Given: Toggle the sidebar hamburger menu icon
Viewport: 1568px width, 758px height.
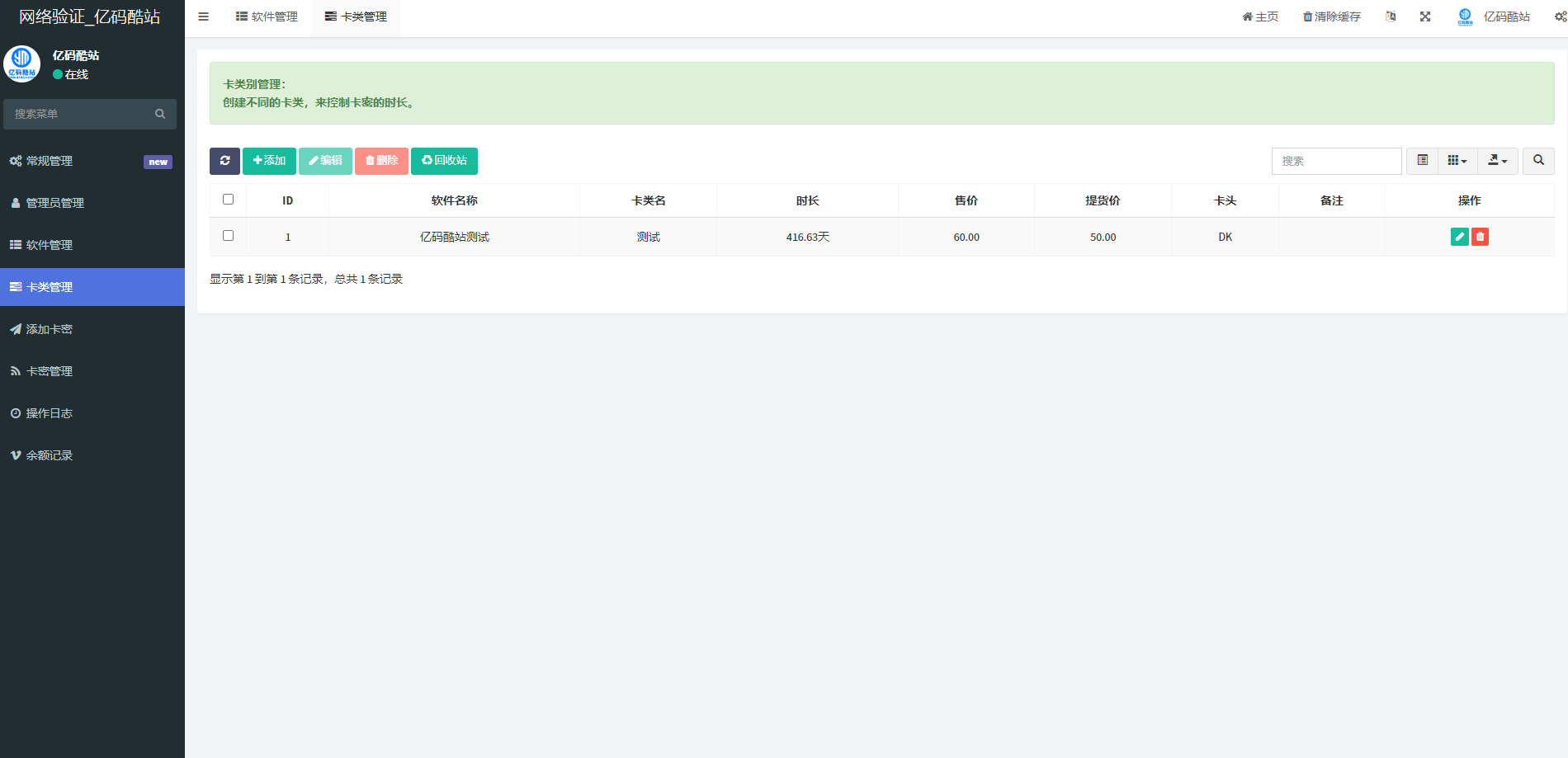Looking at the screenshot, I should [x=203, y=16].
